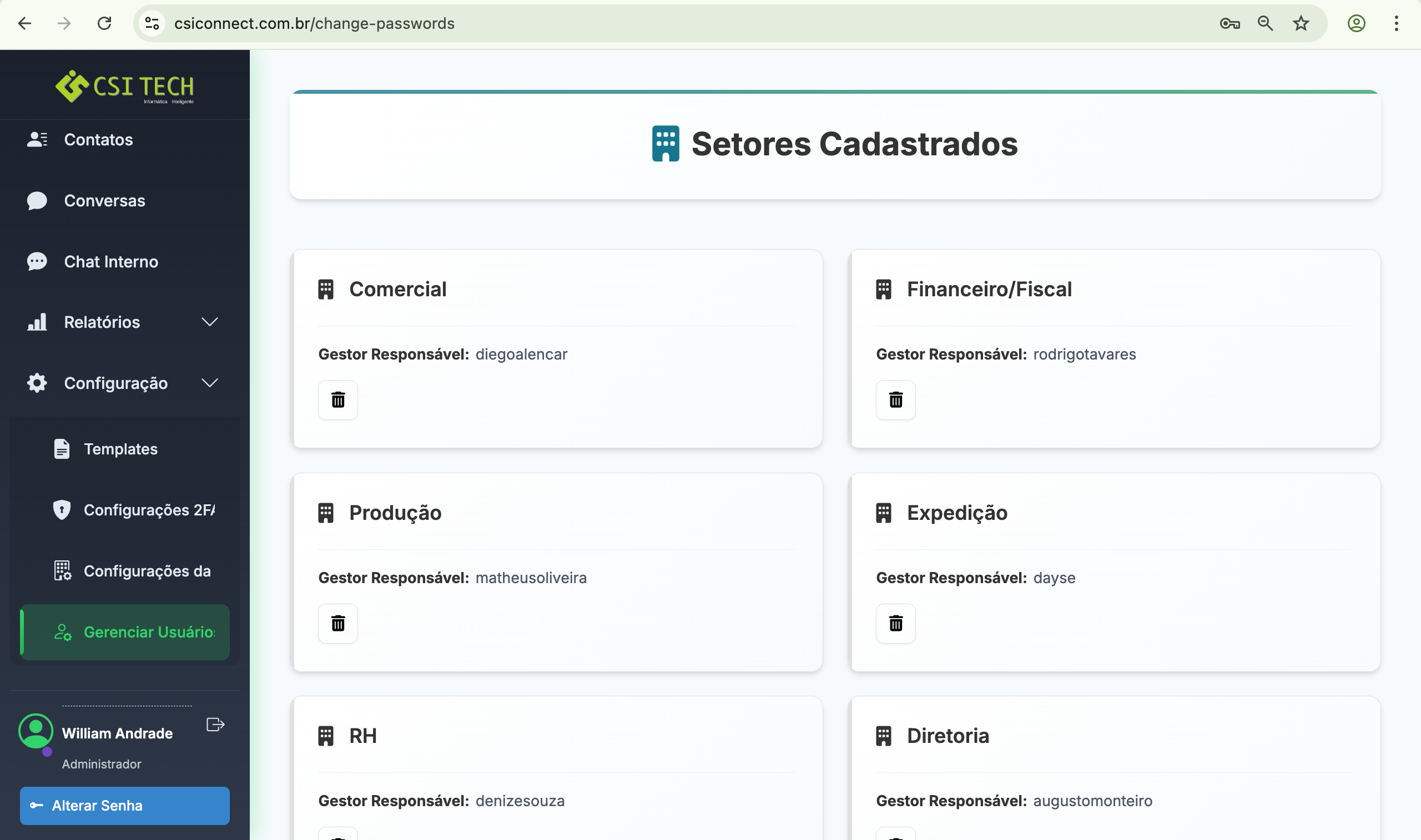
Task: Click the Chat Interno icon
Action: coord(36,261)
